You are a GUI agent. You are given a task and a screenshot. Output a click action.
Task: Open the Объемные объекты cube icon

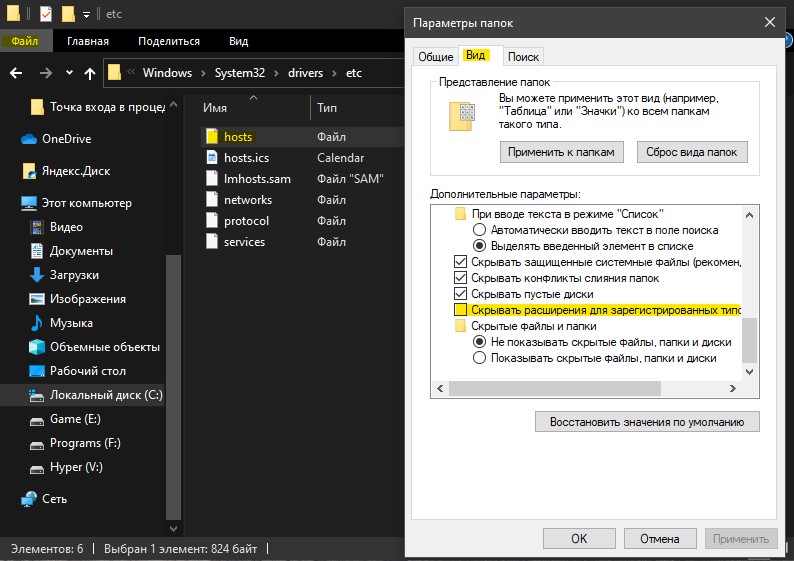point(36,347)
